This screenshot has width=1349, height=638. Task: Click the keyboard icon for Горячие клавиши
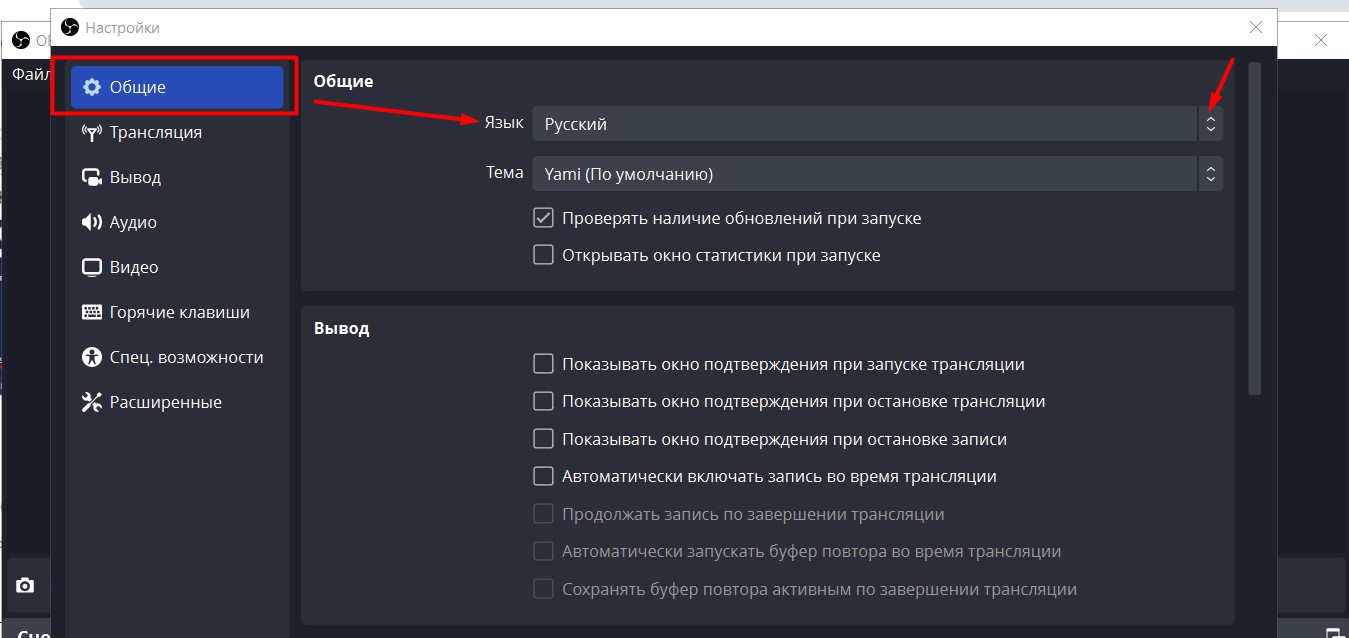pyautogui.click(x=92, y=312)
